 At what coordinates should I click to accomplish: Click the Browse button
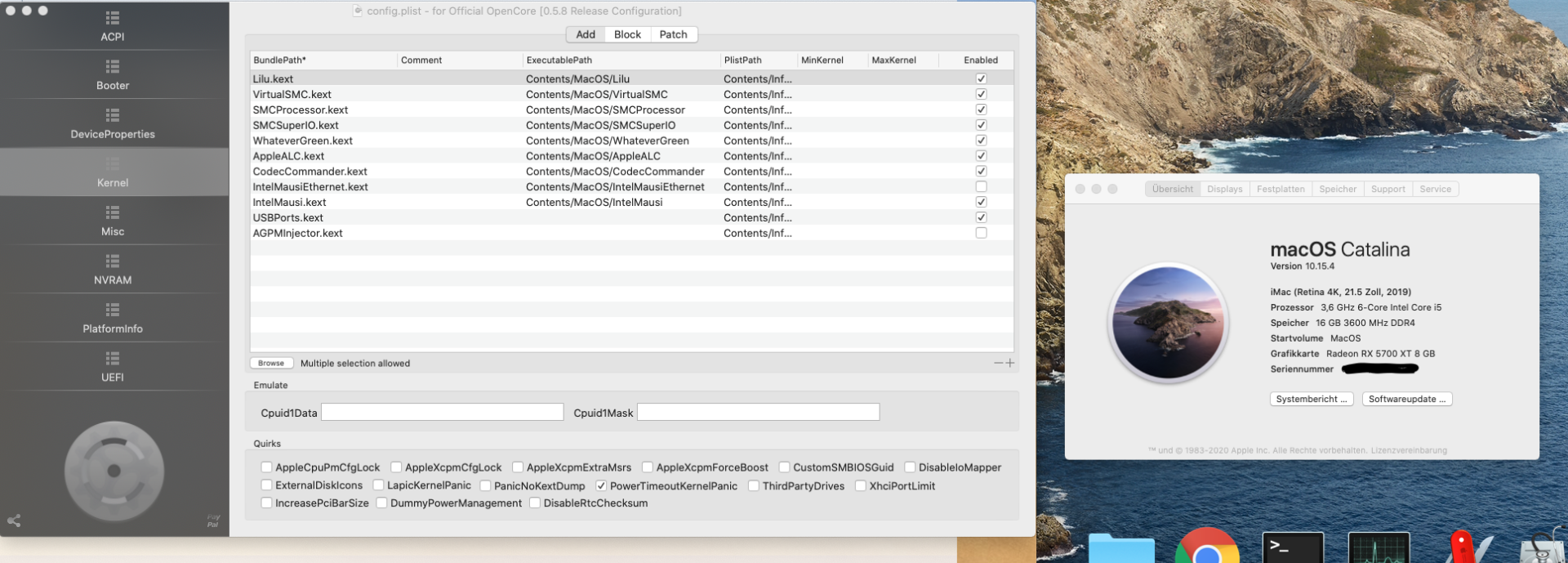pos(271,363)
